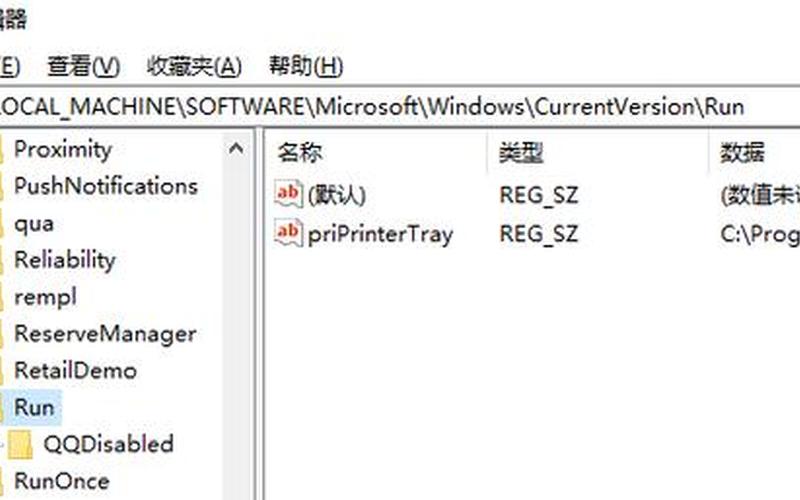Image resolution: width=800 pixels, height=500 pixels.
Task: Select the QQDisabled folder icon
Action: click(x=20, y=444)
